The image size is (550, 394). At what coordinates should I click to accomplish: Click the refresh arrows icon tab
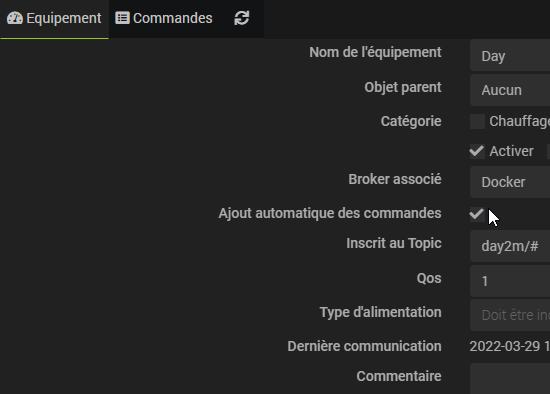242,18
